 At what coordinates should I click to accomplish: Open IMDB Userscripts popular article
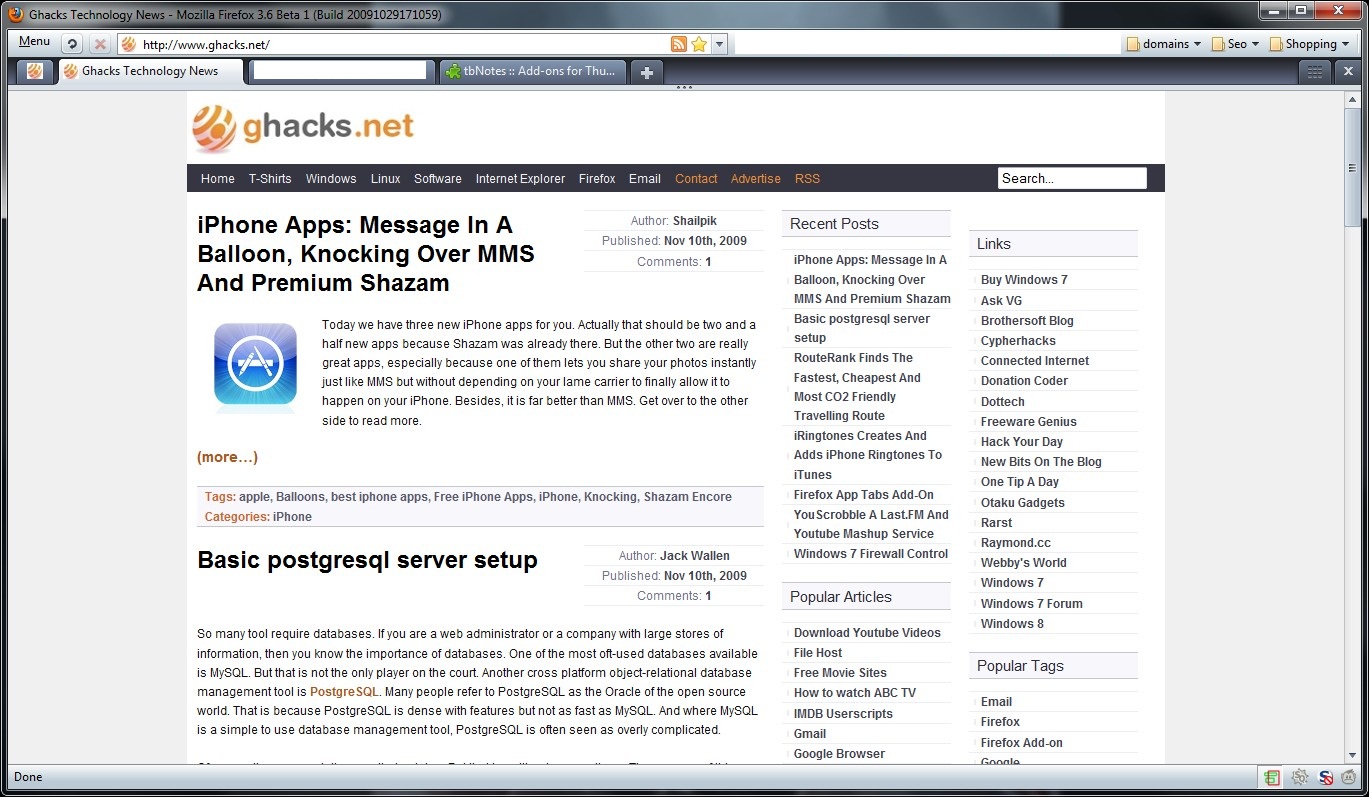pos(843,714)
